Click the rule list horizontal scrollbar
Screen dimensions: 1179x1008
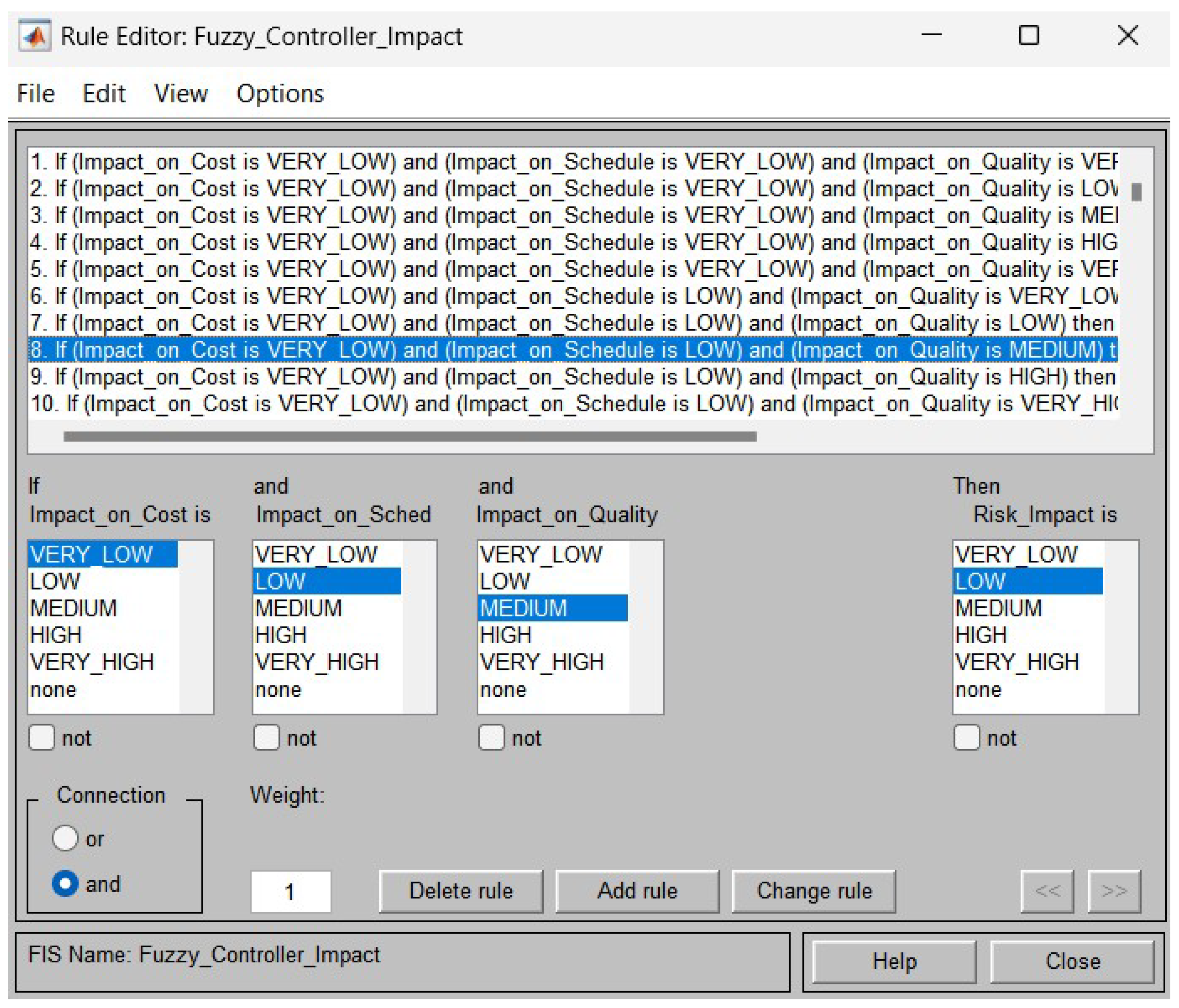point(410,437)
